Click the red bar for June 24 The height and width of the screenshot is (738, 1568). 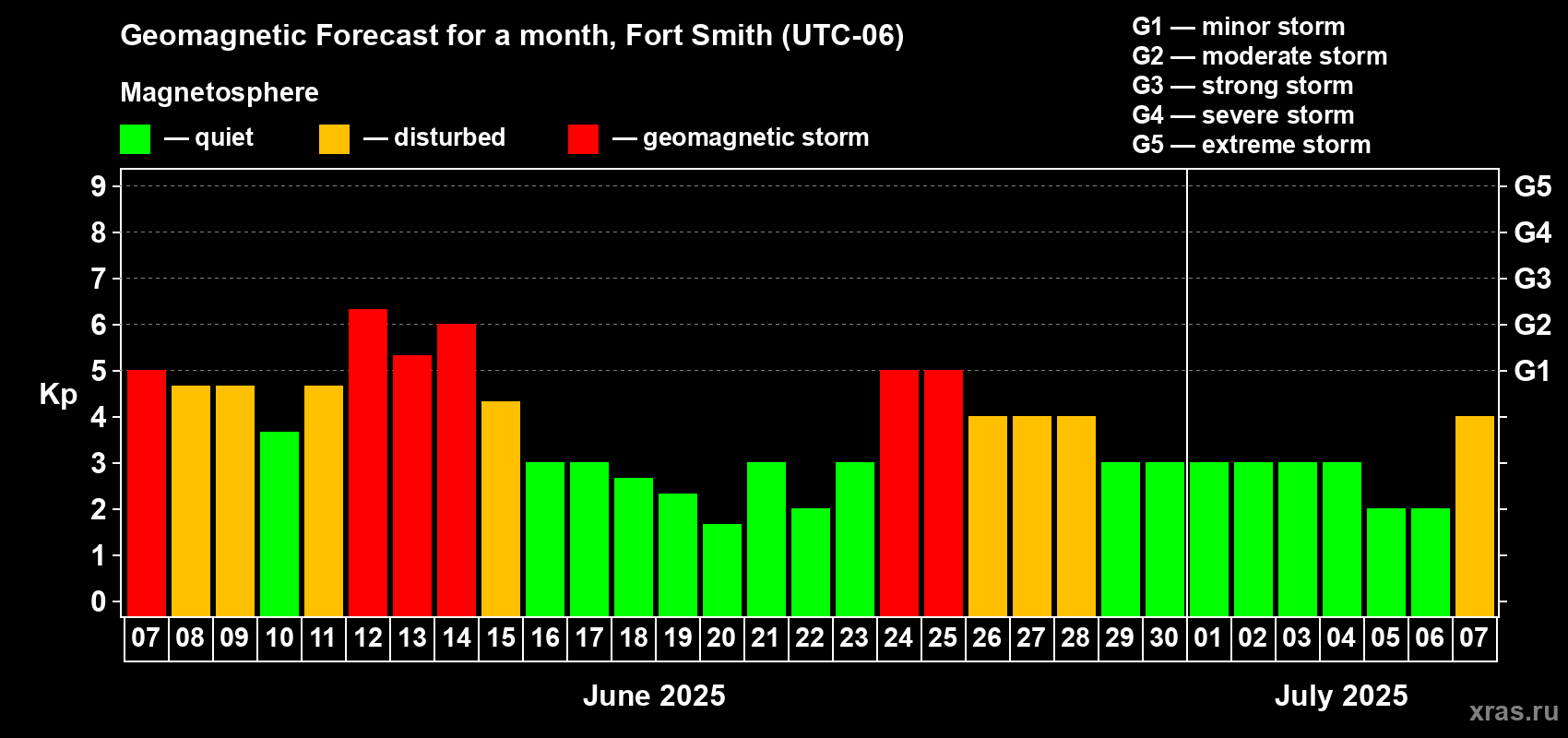pos(899,494)
